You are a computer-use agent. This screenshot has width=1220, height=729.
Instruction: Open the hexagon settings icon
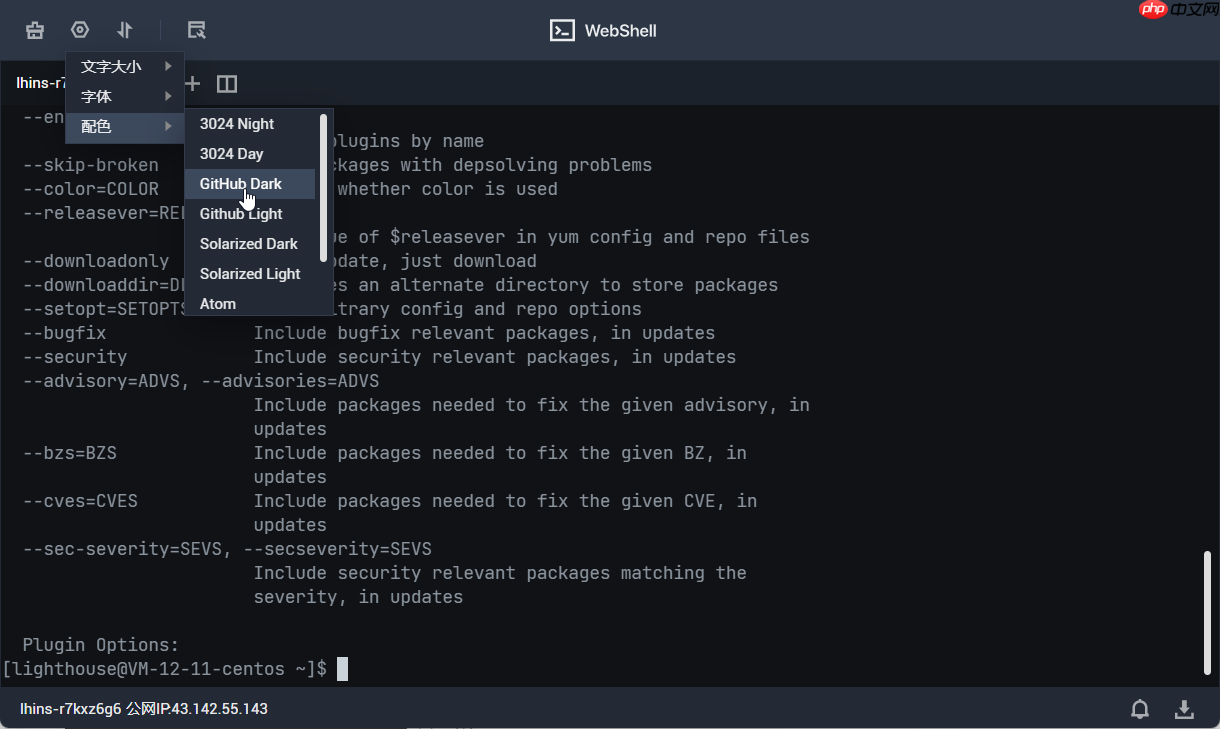point(80,30)
